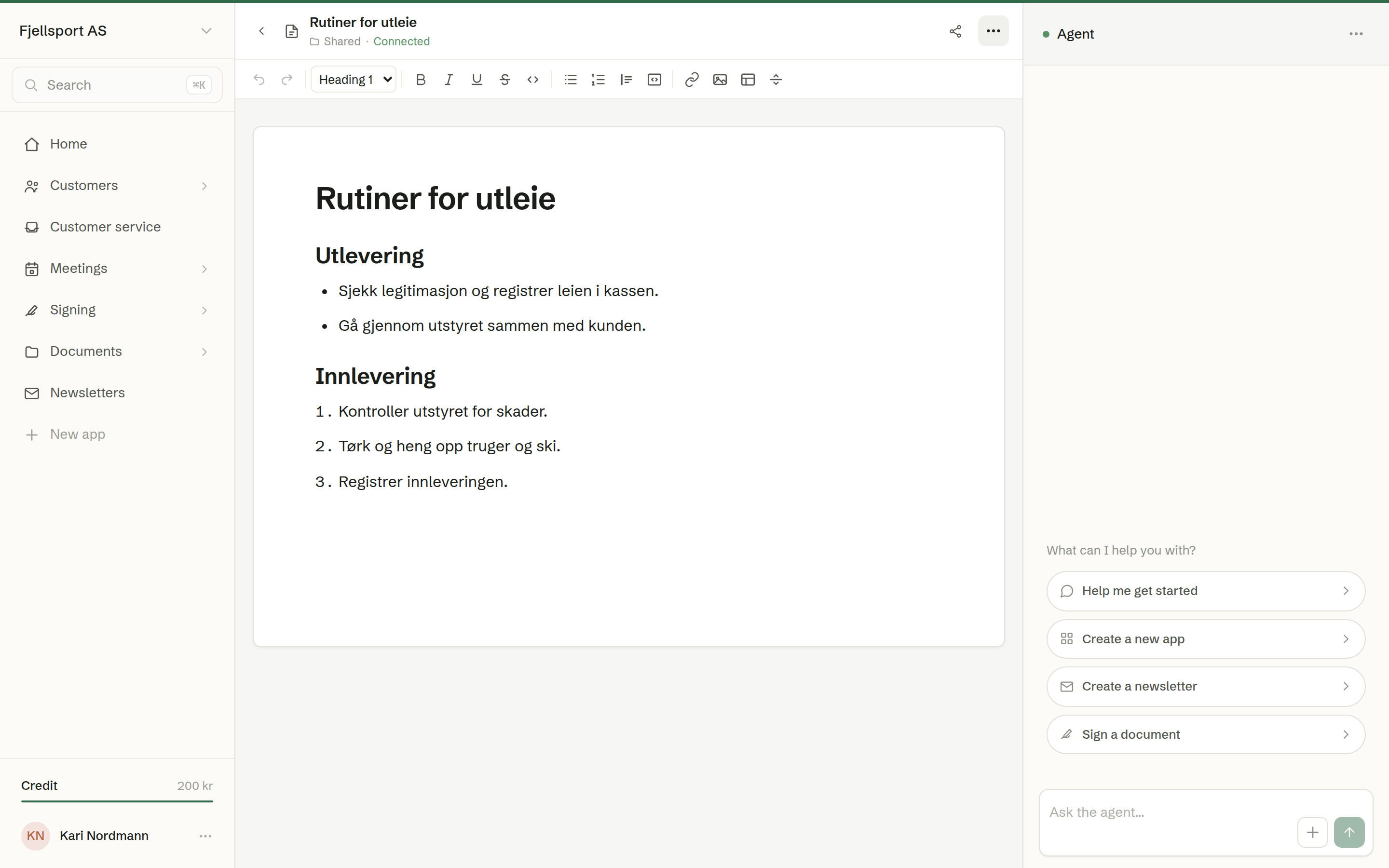Insert a horizontal divider
The image size is (1389, 868).
(776, 80)
